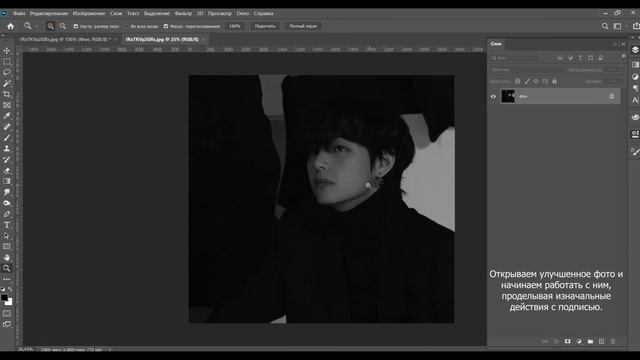Go to Photoshop Home screen
The width and height of the screenshot is (640, 360).
pos(11,26)
